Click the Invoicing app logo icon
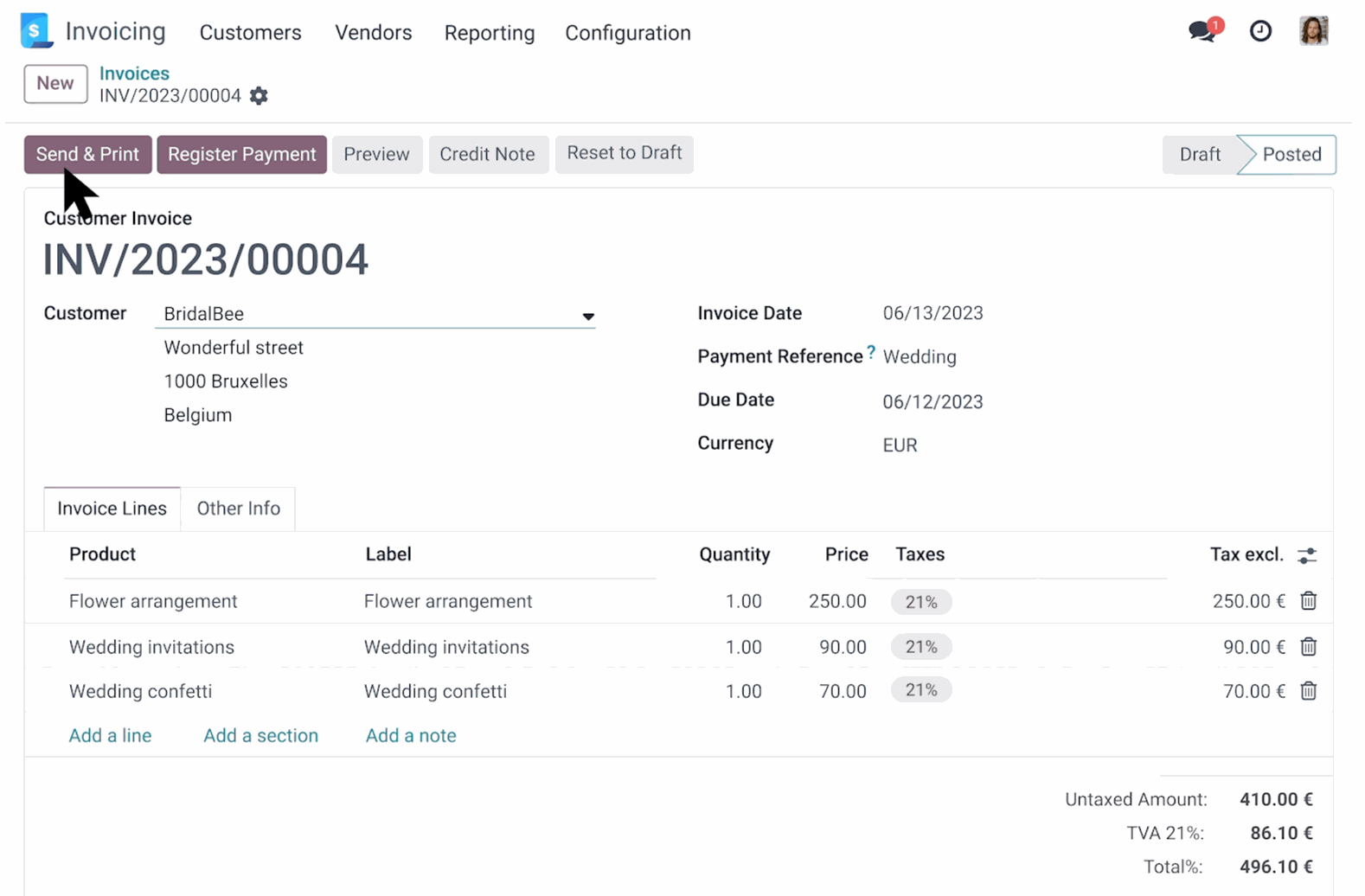1365x896 pixels. tap(35, 31)
